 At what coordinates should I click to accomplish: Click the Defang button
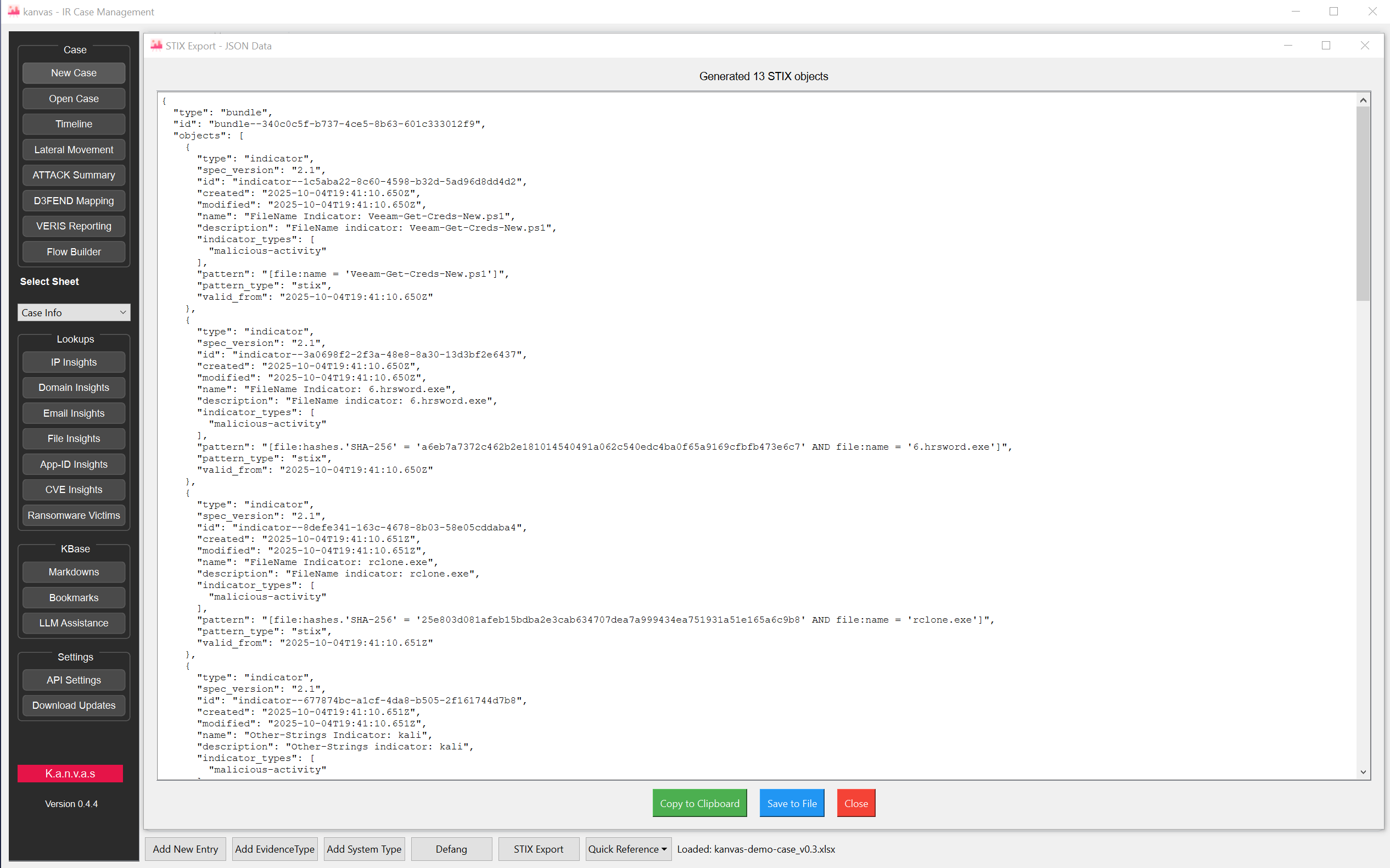point(451,848)
